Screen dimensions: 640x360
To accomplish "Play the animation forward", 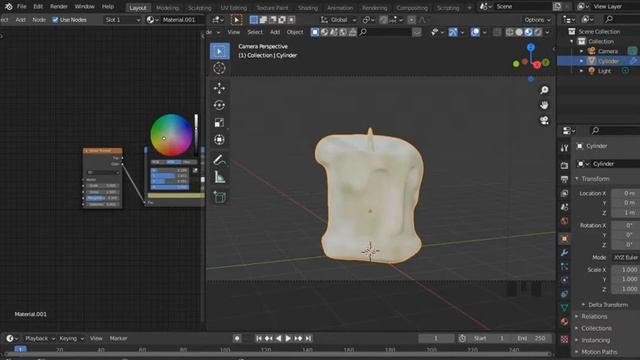I will pos(288,338).
